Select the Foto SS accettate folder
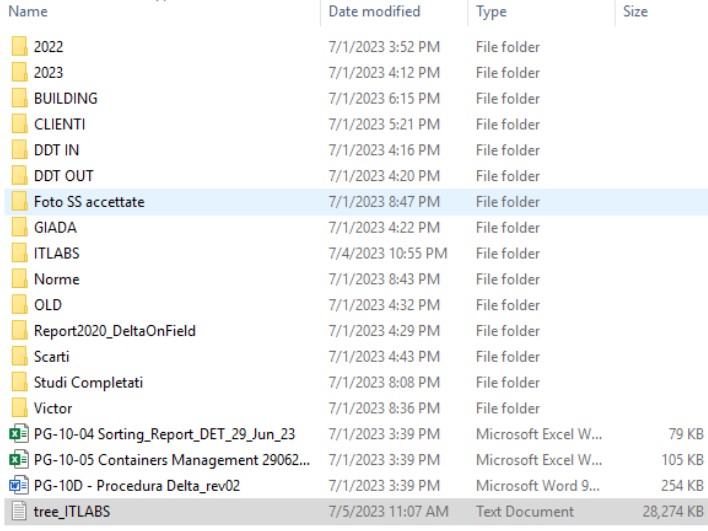Screen dimensions: 708x531 tap(89, 202)
